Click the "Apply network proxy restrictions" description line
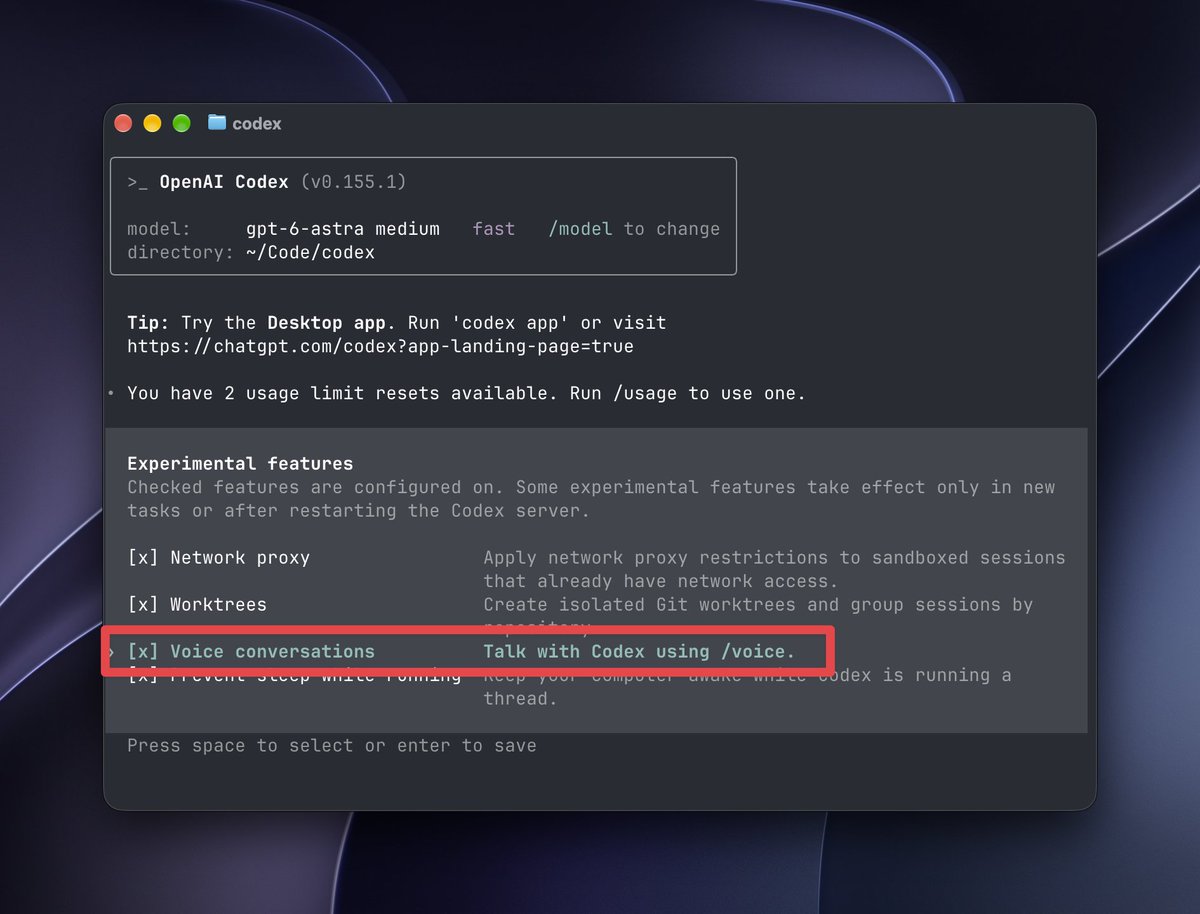Viewport: 1200px width, 914px height. [x=775, y=558]
